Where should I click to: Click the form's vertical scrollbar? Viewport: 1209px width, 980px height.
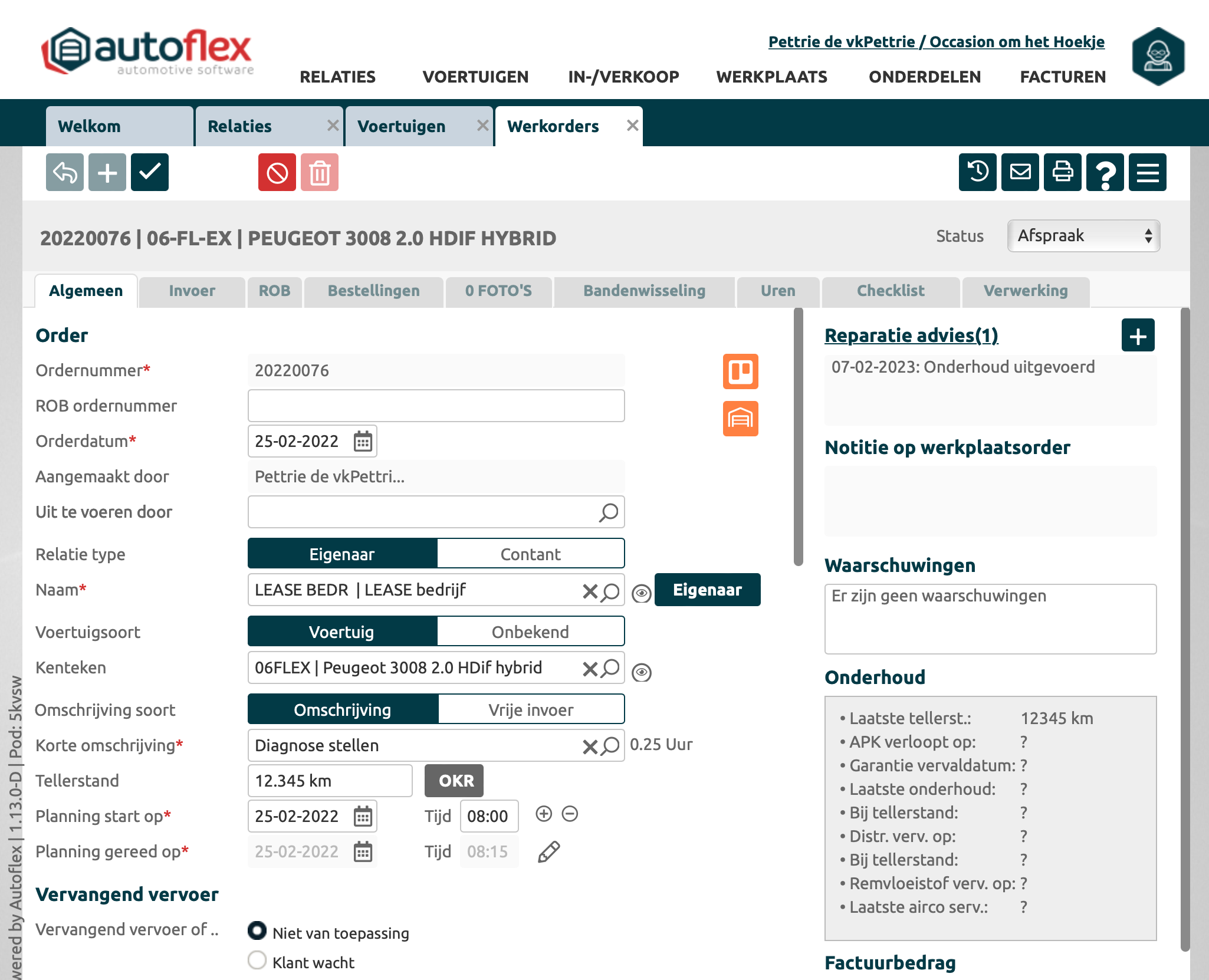pyautogui.click(x=799, y=436)
